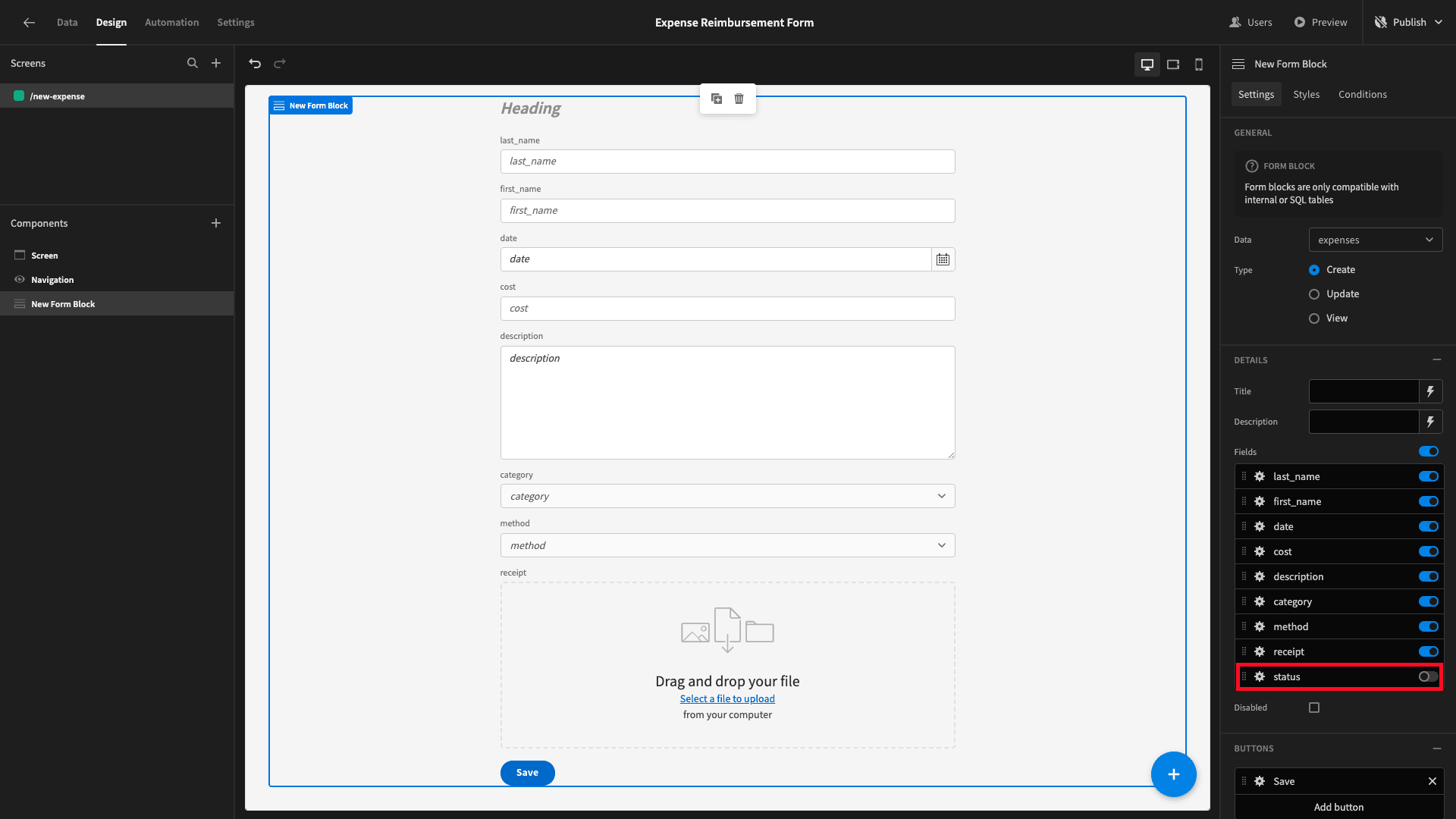The height and width of the screenshot is (819, 1456).
Task: Collapse the Buttons section
Action: (1436, 748)
